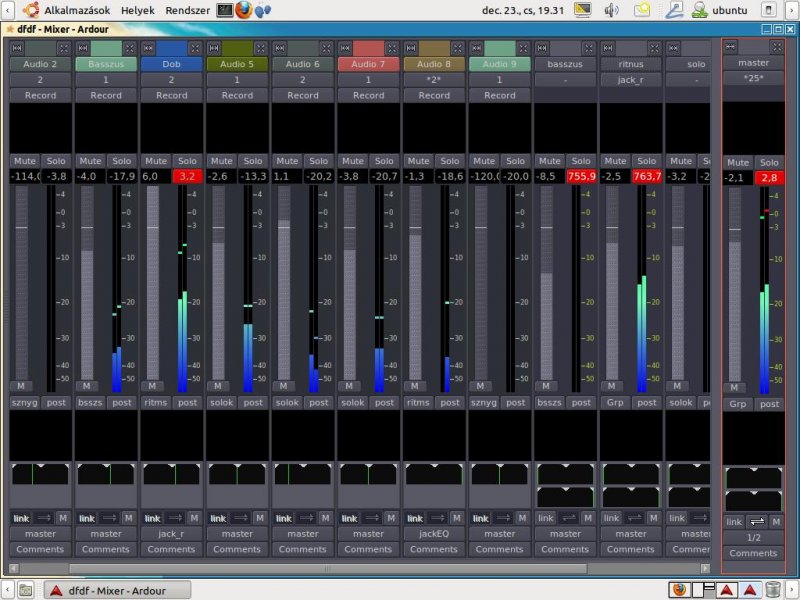Click the M button under the Dob fader
Image resolution: width=800 pixels, height=600 pixels.
tap(152, 386)
